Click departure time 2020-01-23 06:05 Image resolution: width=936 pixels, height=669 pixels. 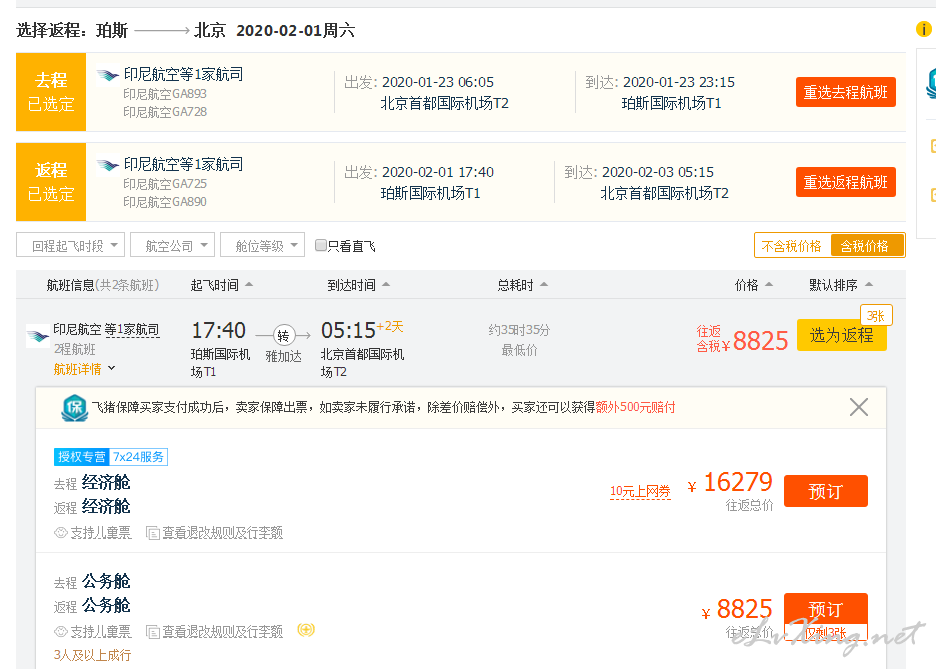(x=438, y=82)
